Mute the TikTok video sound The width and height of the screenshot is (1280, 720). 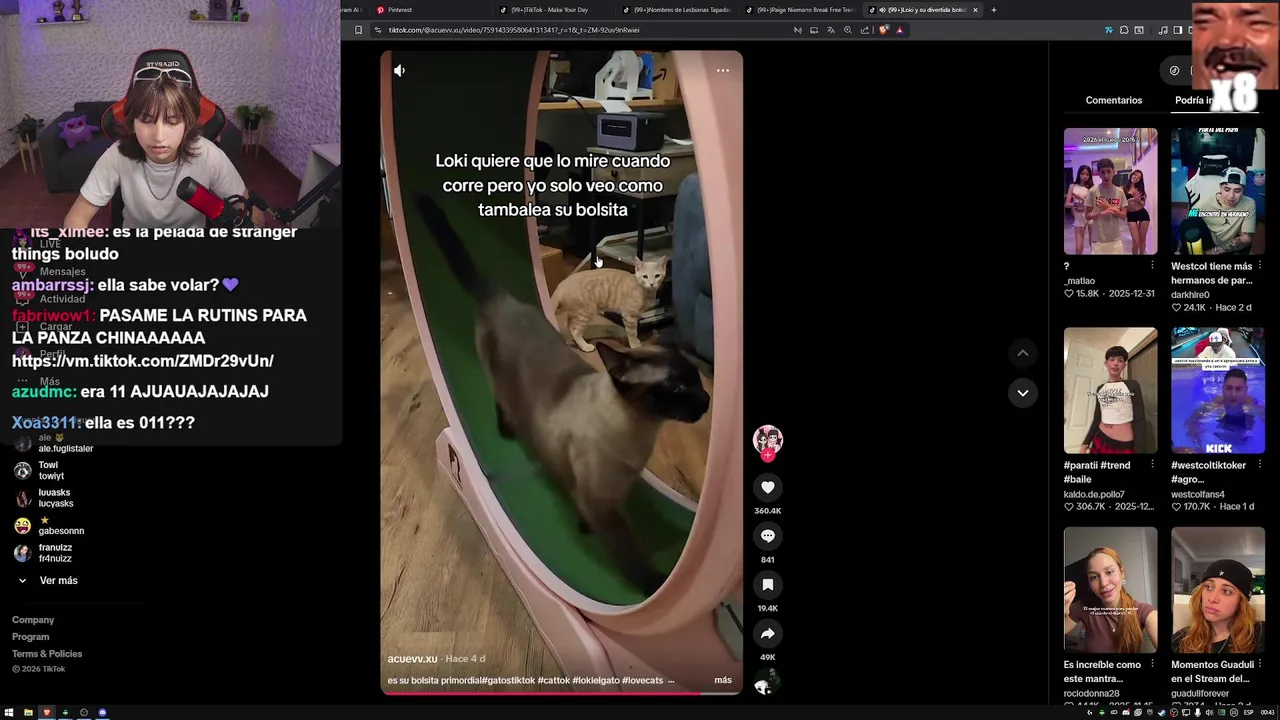pyautogui.click(x=399, y=70)
